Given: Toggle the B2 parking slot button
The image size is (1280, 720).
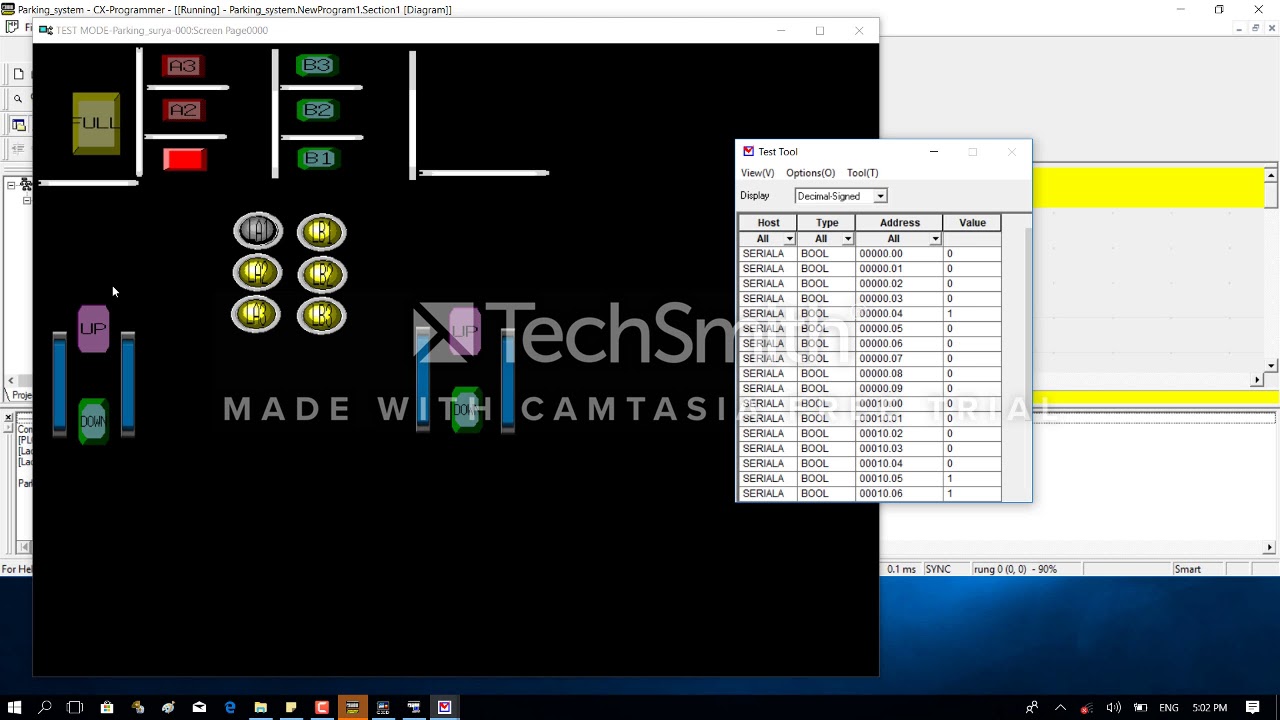Looking at the screenshot, I should (x=318, y=110).
